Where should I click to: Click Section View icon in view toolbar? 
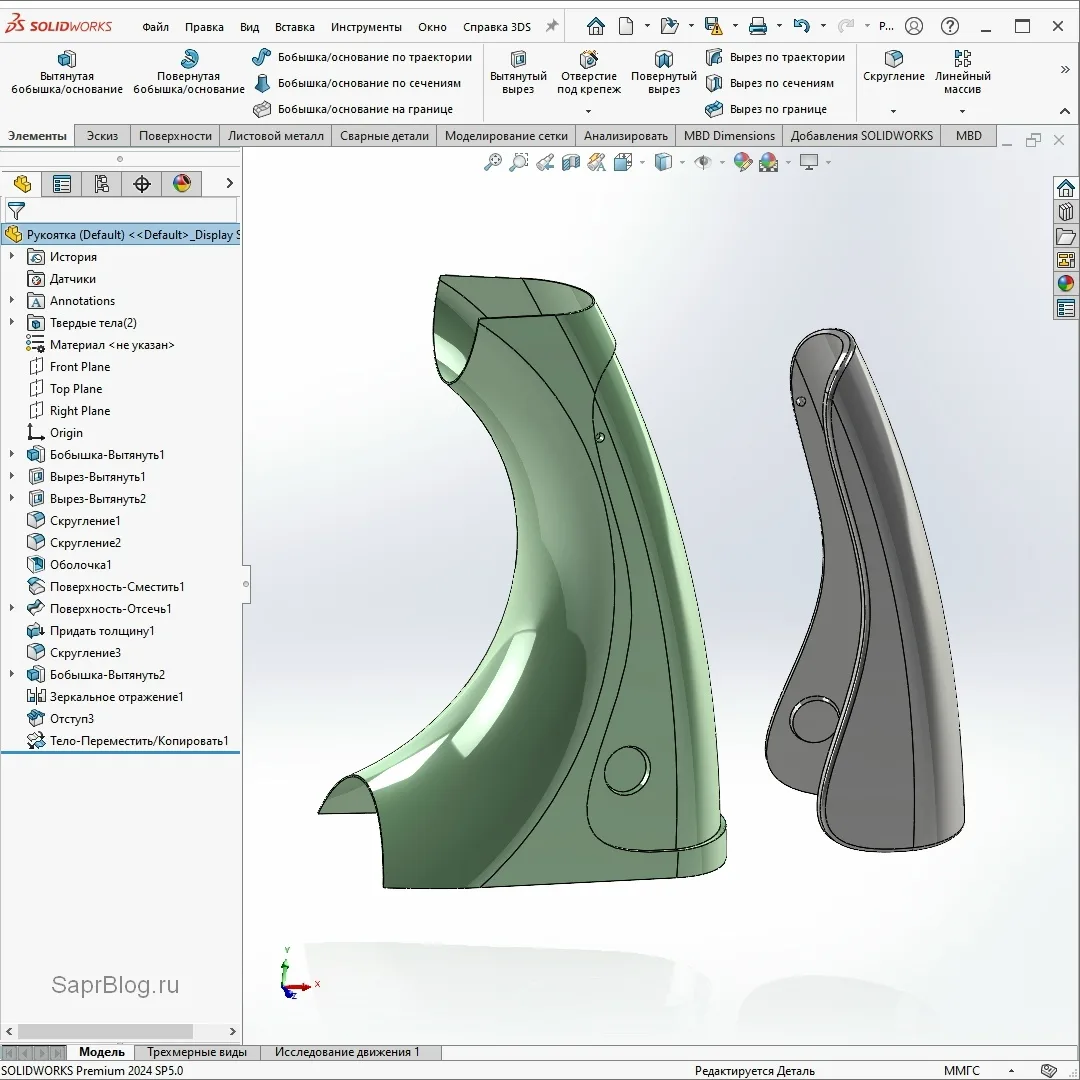[x=570, y=163]
